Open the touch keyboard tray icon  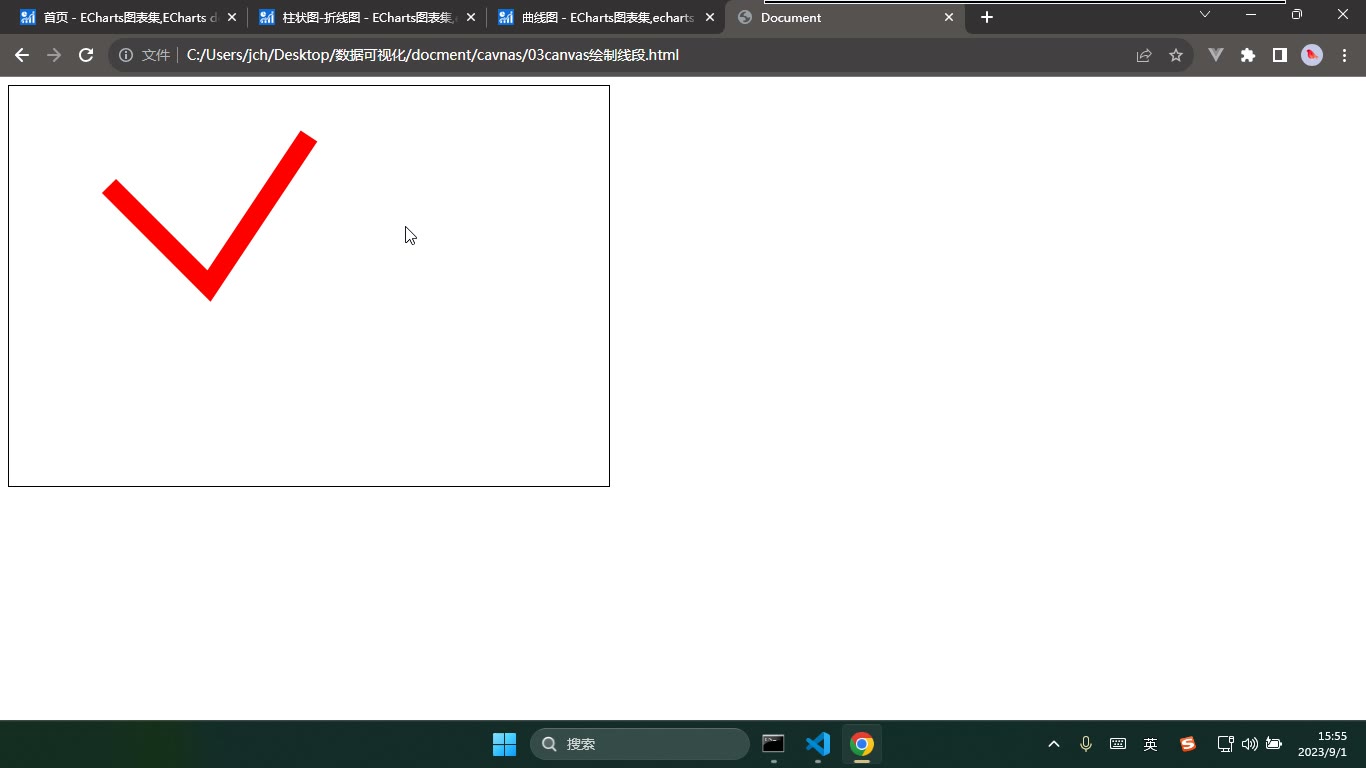pyautogui.click(x=1118, y=744)
